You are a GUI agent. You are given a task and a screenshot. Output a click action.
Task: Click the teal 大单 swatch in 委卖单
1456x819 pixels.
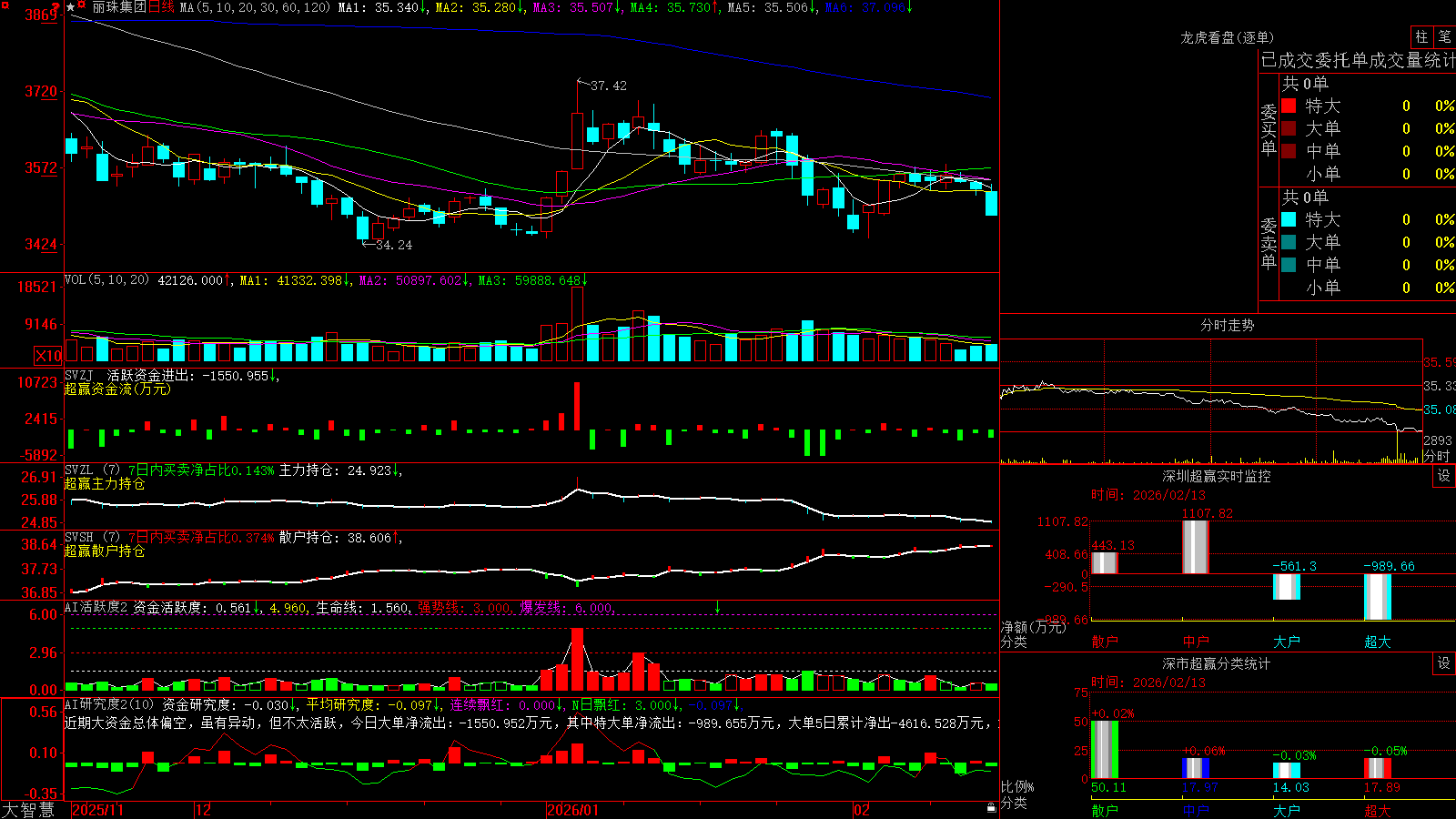(1289, 242)
